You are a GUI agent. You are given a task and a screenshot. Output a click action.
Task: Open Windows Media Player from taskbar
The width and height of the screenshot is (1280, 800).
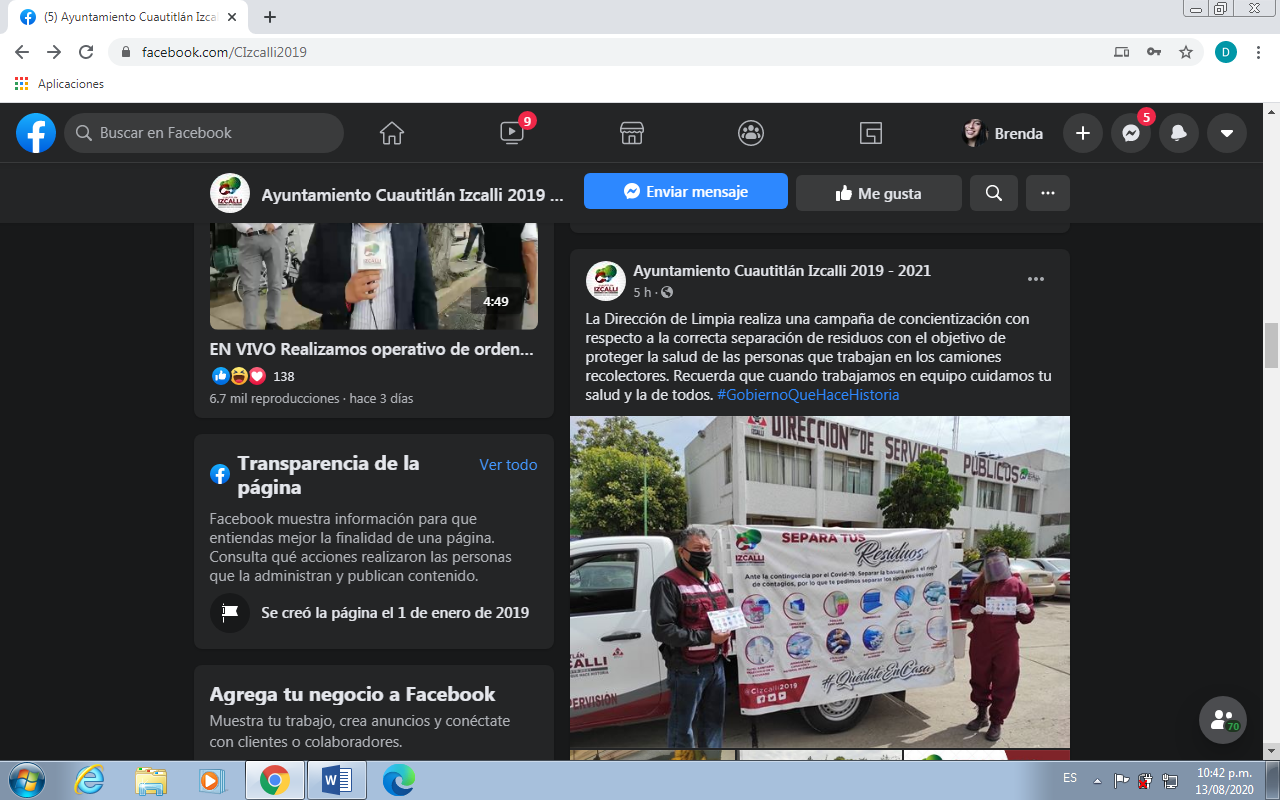coord(213,780)
